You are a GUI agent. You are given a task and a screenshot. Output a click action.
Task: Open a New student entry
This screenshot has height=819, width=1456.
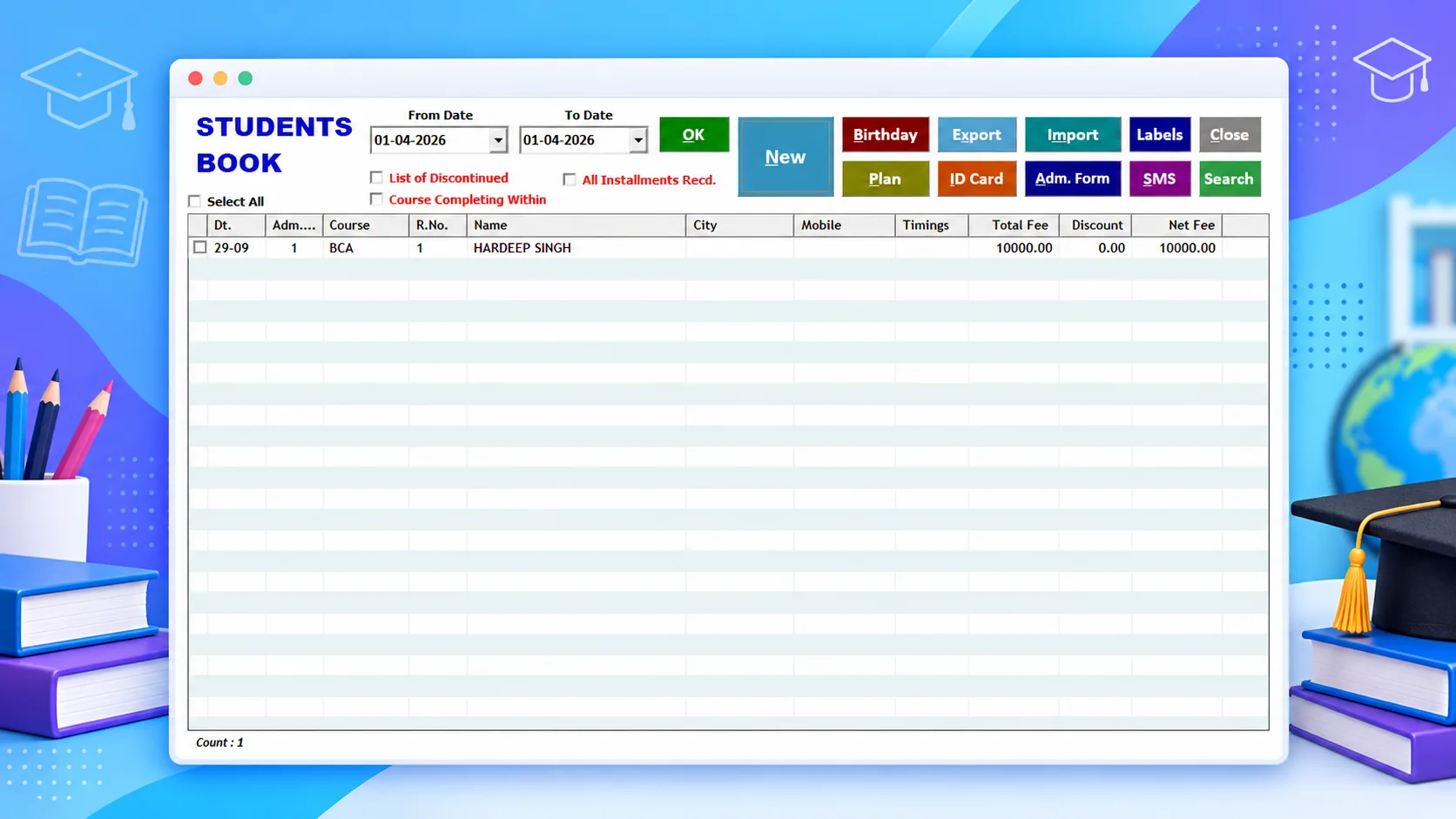click(x=785, y=157)
